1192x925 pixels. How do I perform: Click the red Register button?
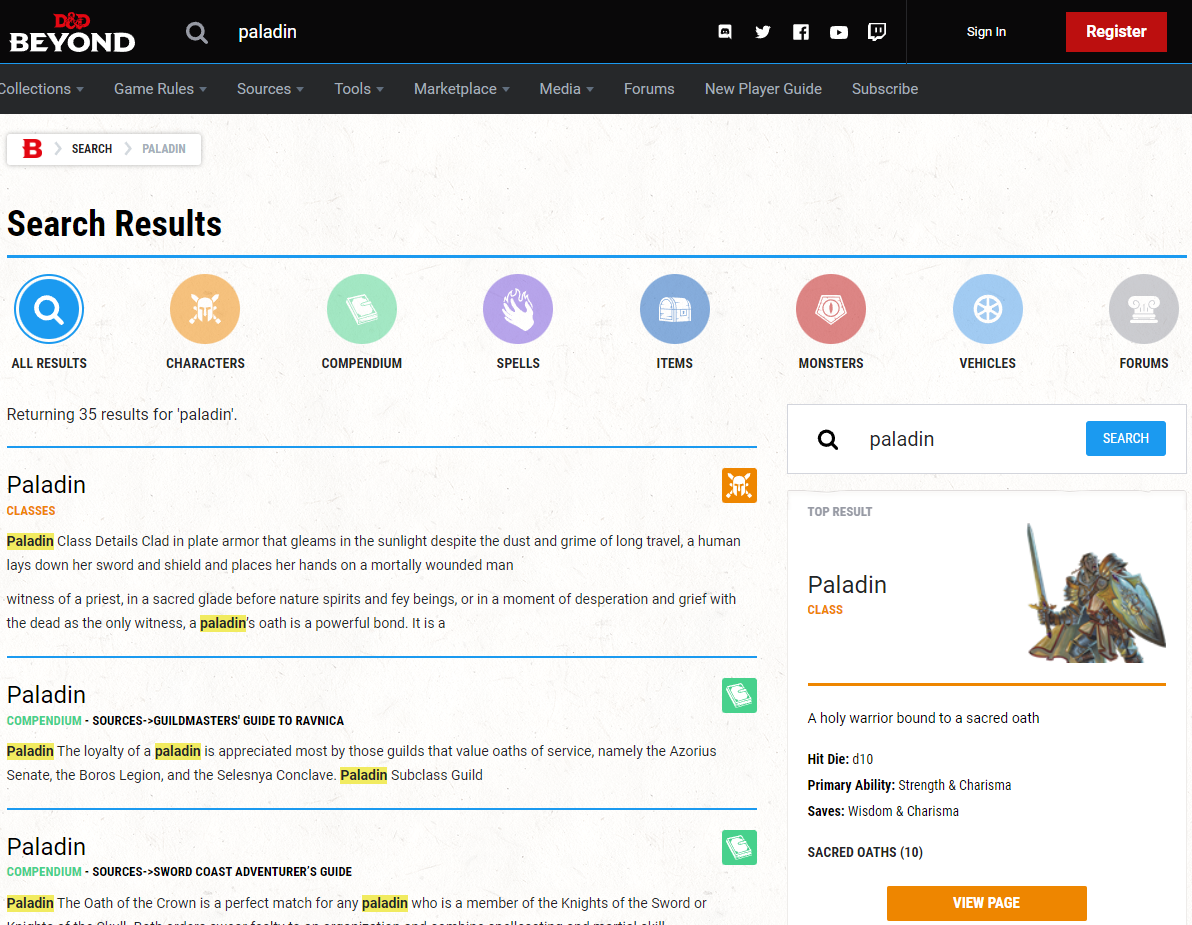1116,32
